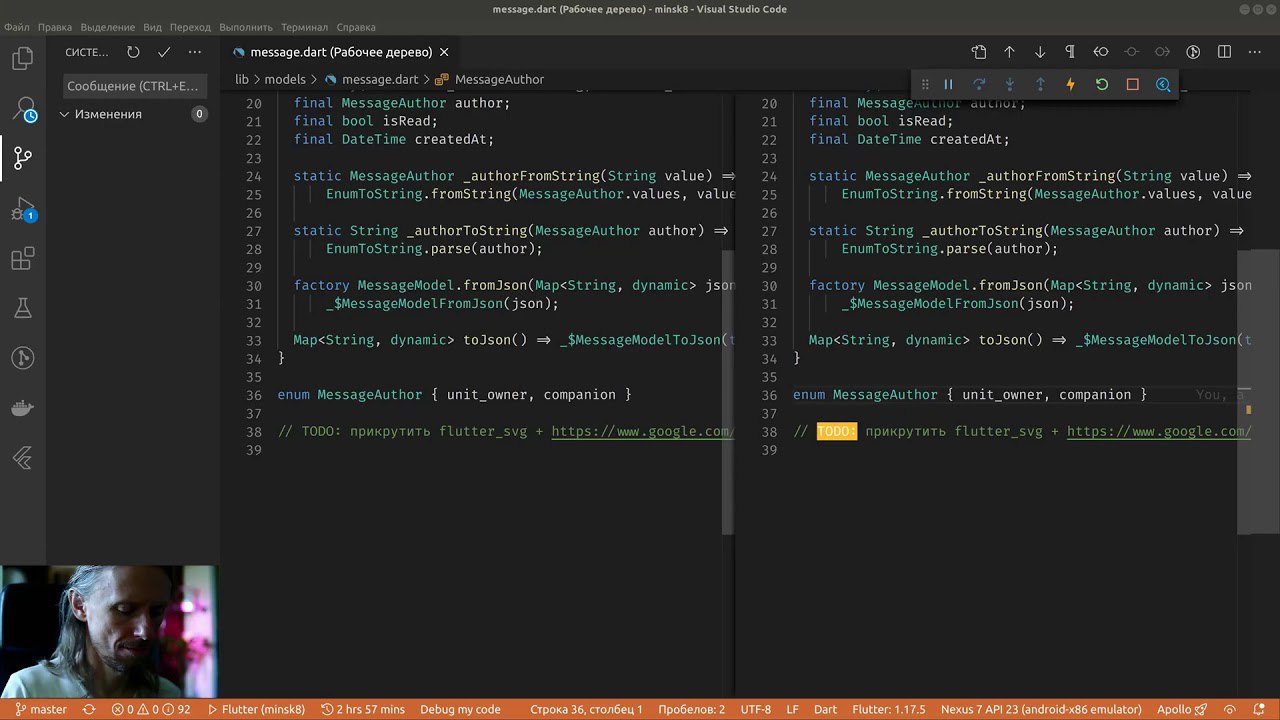1280x720 pixels.
Task: Close the message.dart tab
Action: (444, 52)
